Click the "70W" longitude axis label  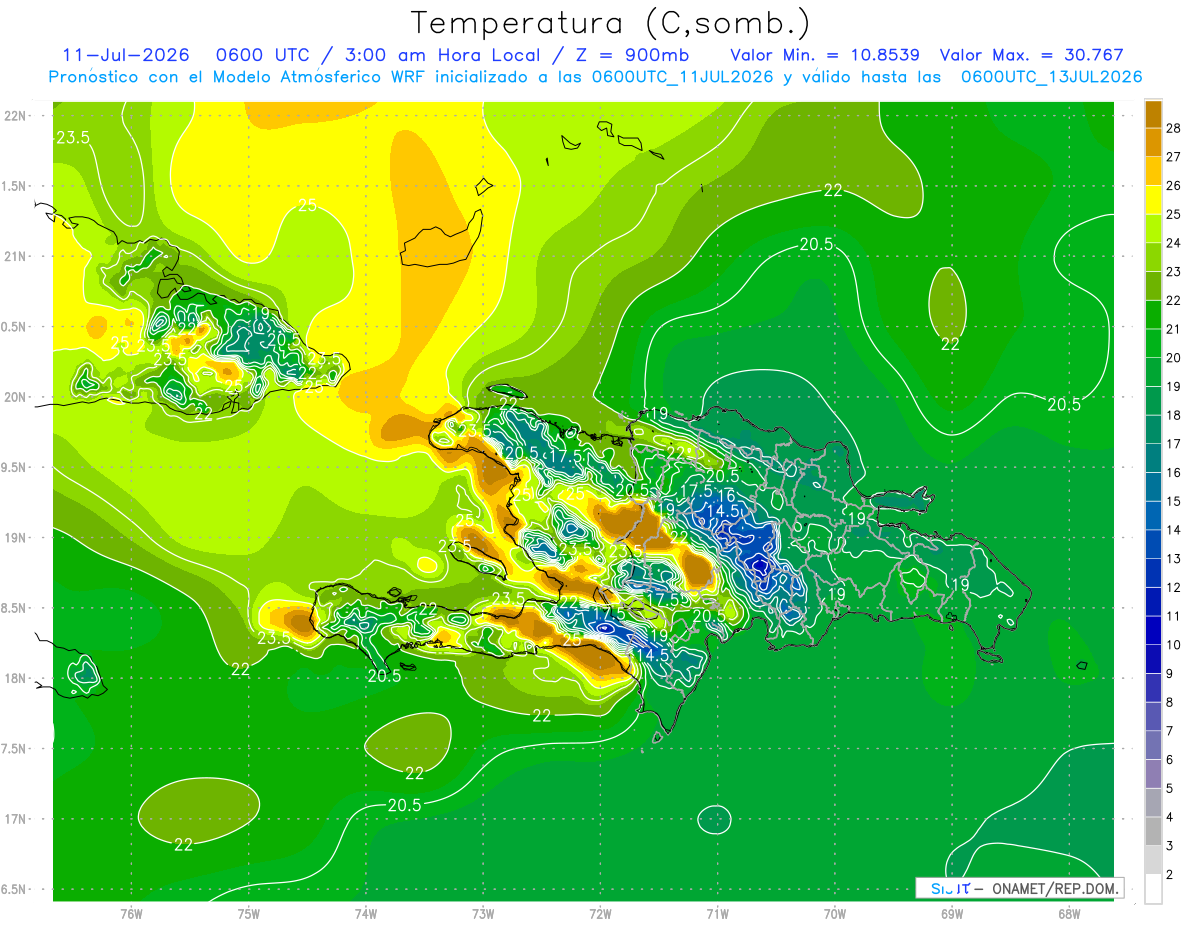click(x=835, y=913)
